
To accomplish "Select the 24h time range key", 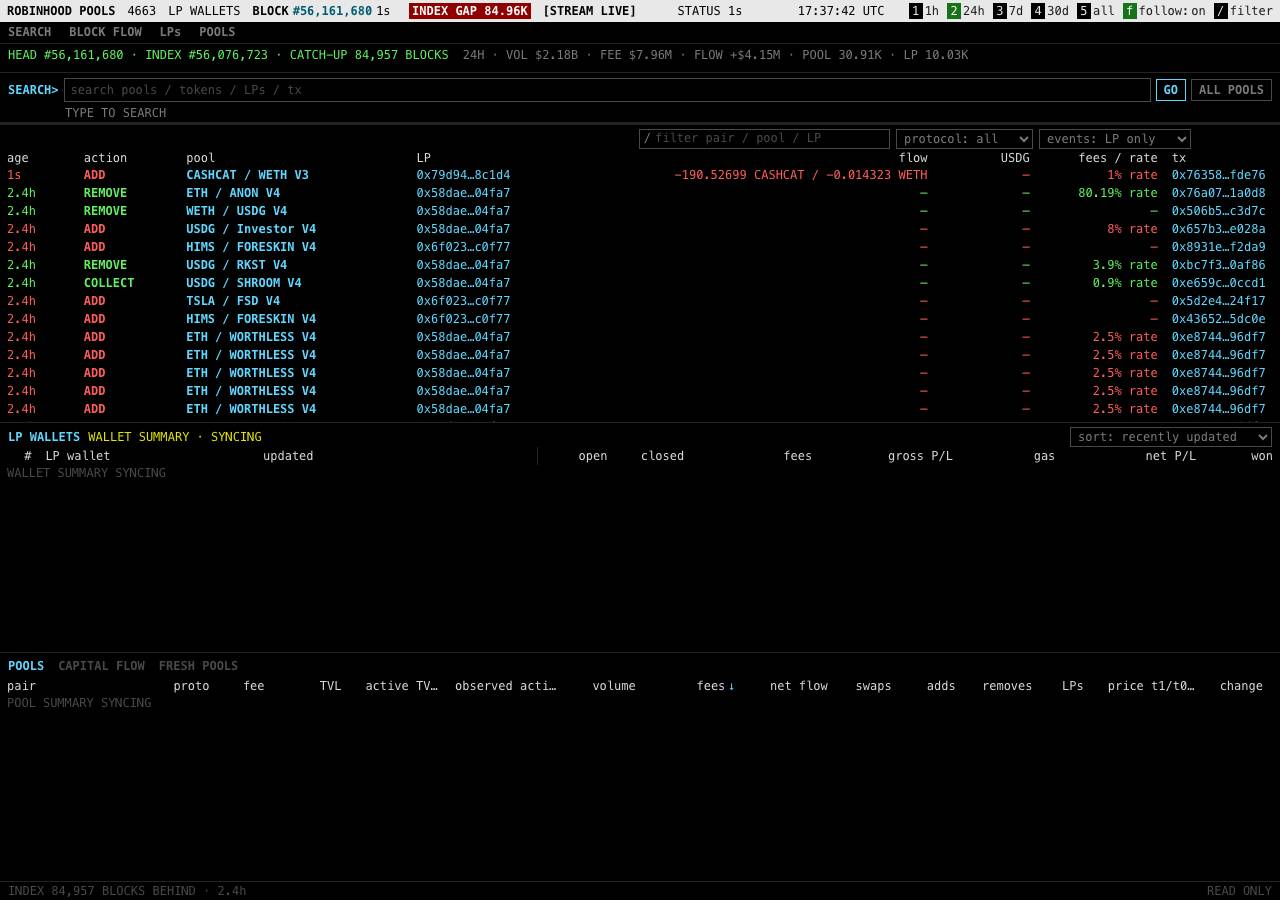I will click(x=966, y=11).
